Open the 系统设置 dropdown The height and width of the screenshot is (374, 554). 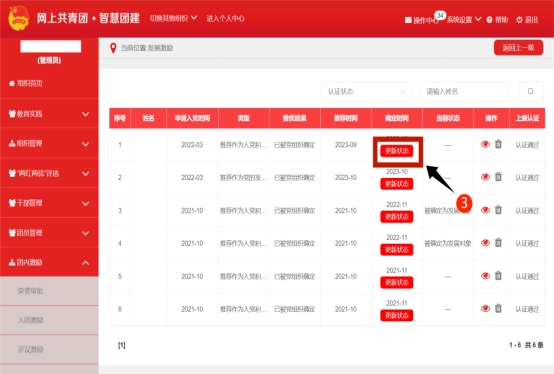tap(464, 19)
